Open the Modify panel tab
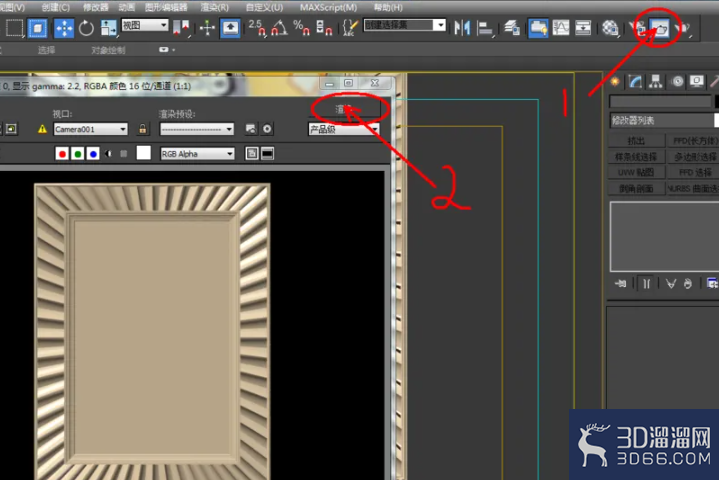Viewport: 719px width, 480px height. [636, 82]
